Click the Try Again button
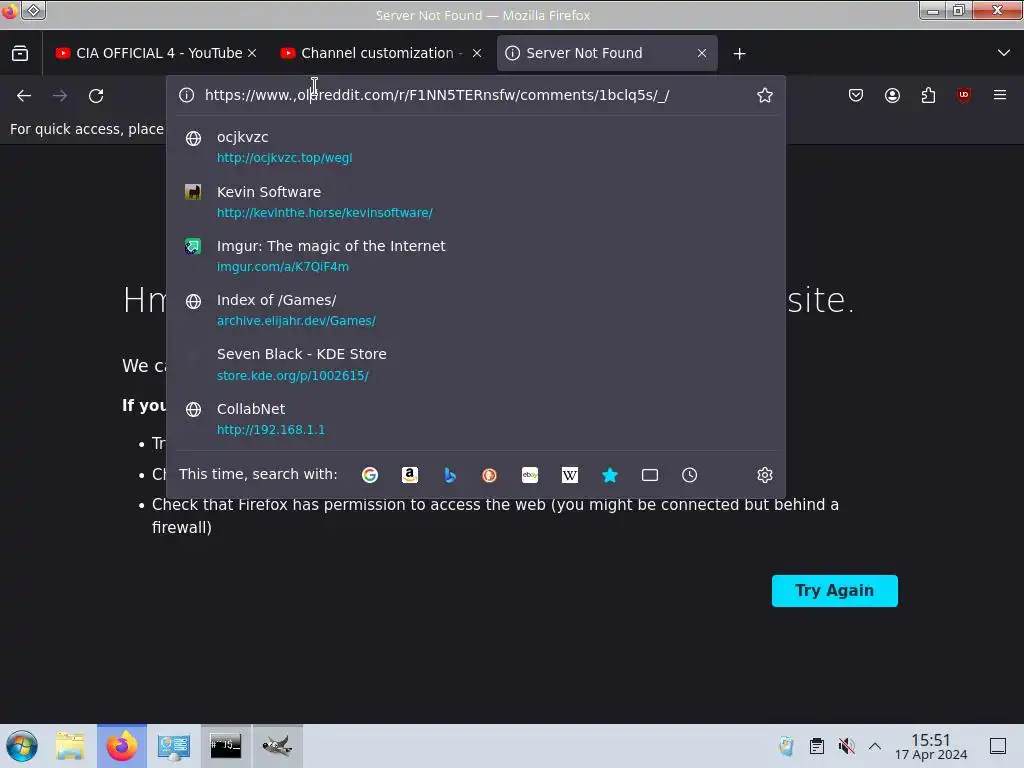Image resolution: width=1024 pixels, height=768 pixels. click(835, 590)
